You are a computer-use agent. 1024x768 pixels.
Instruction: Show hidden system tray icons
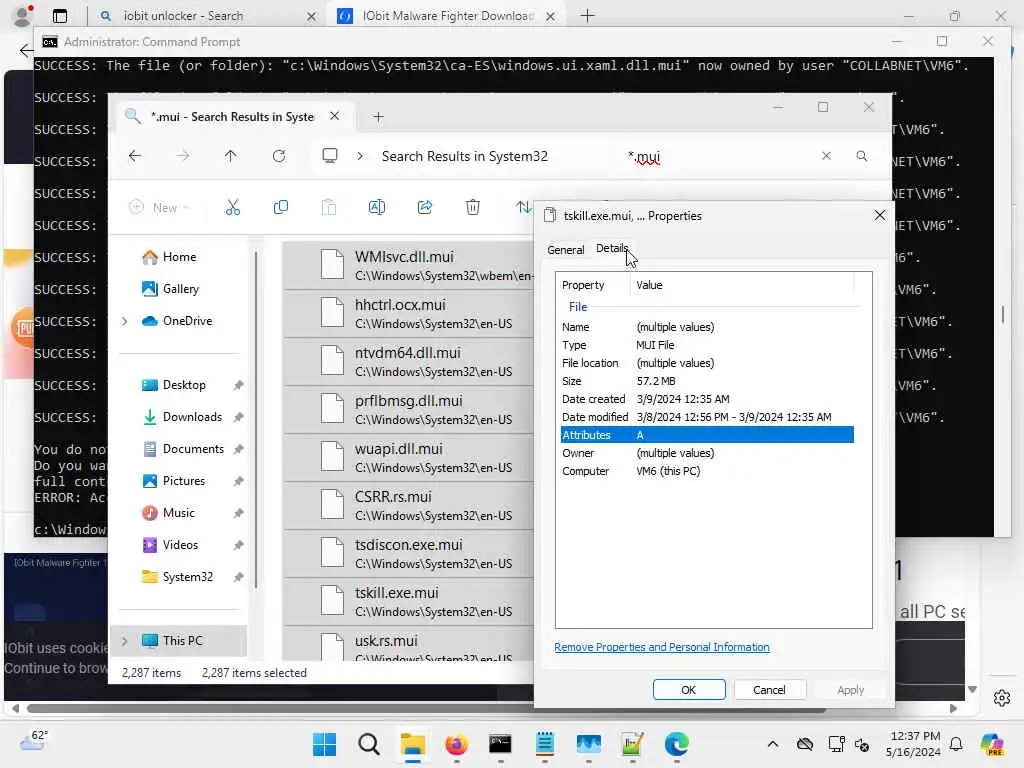click(x=773, y=744)
